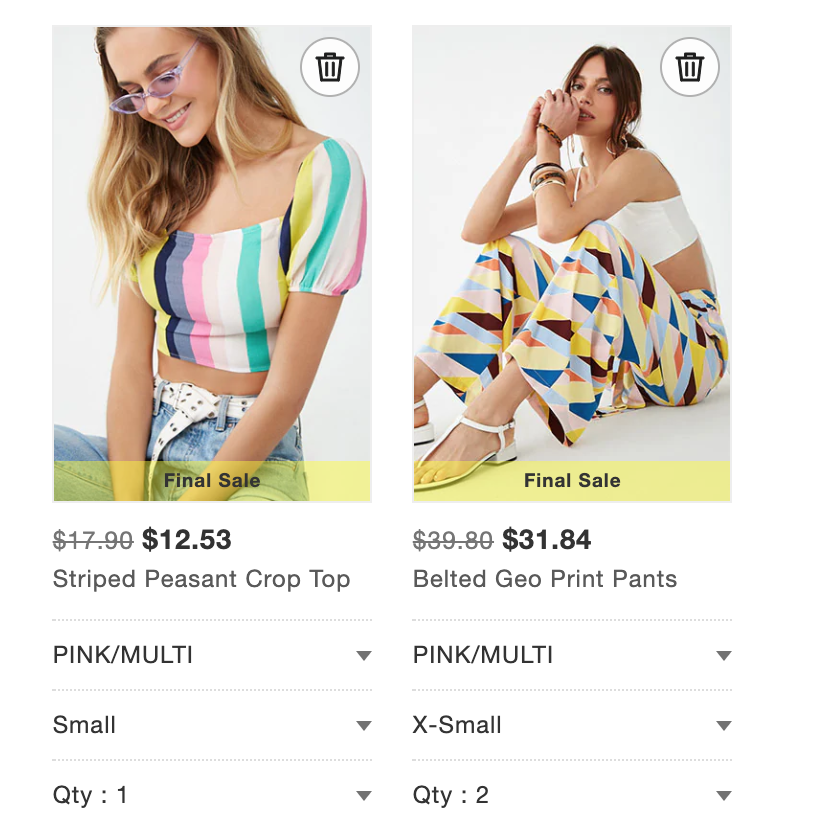Click the crossed-out $17.90 original price
The image size is (816, 832).
(x=93, y=541)
